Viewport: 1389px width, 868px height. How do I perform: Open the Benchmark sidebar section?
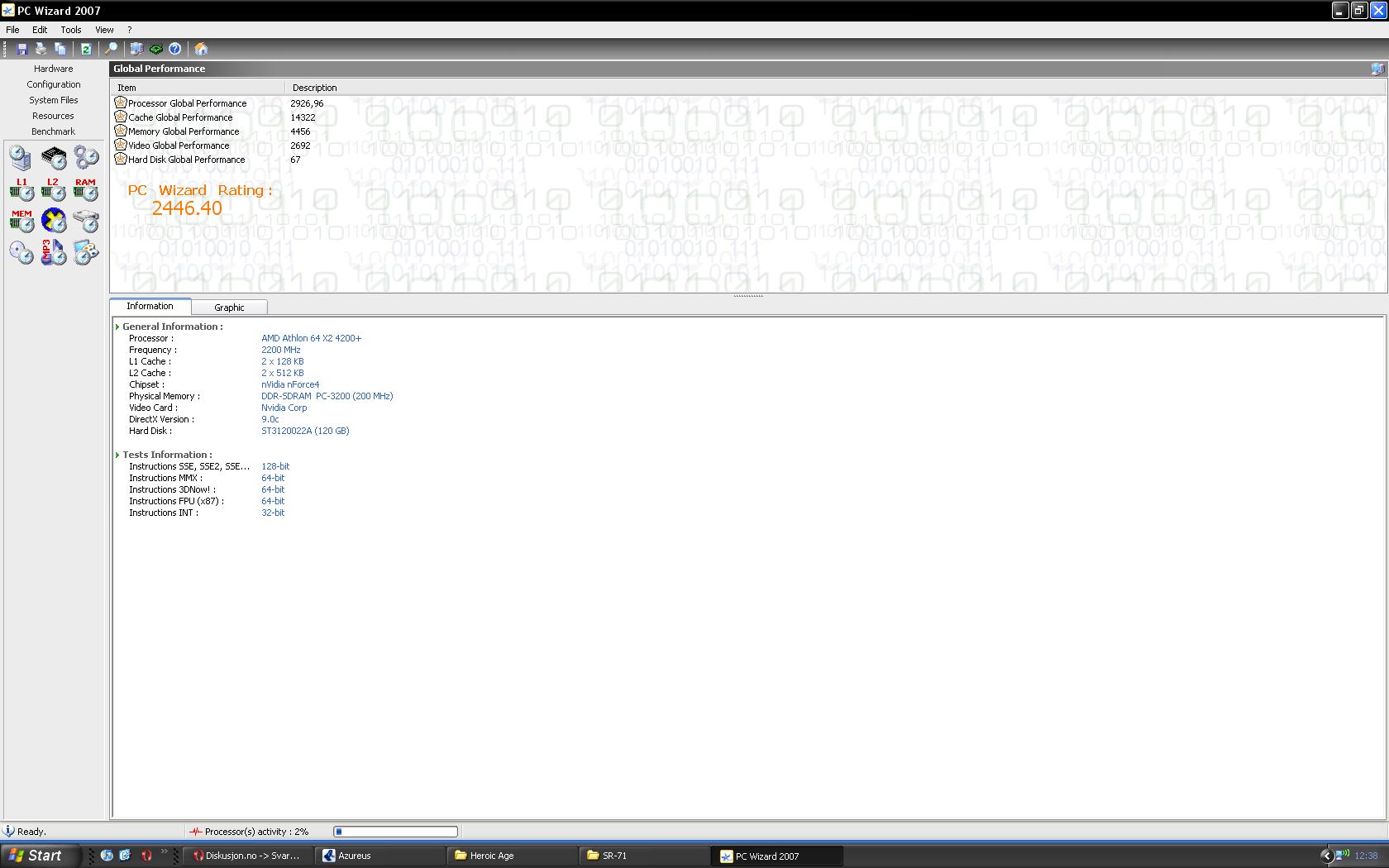pos(54,131)
